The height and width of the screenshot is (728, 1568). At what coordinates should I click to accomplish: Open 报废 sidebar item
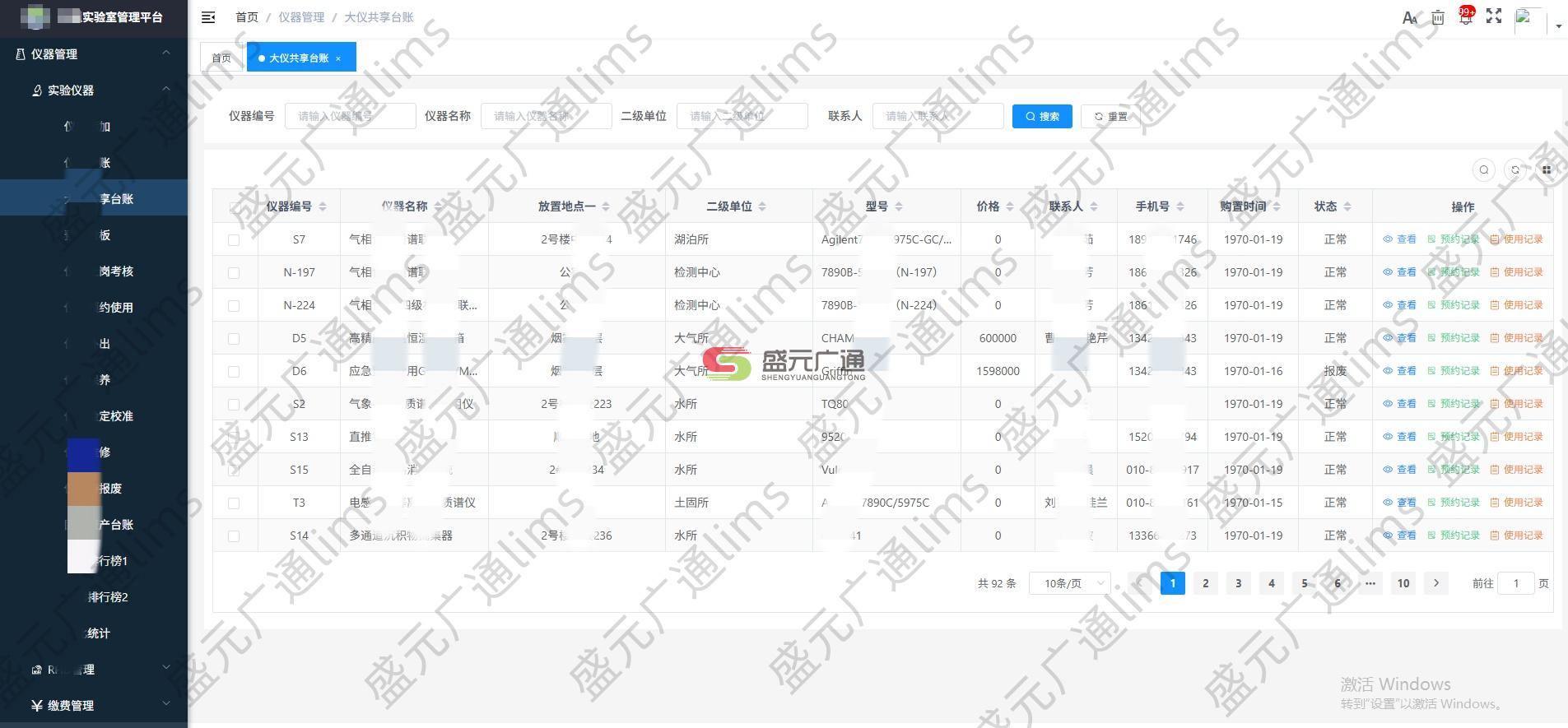click(94, 488)
